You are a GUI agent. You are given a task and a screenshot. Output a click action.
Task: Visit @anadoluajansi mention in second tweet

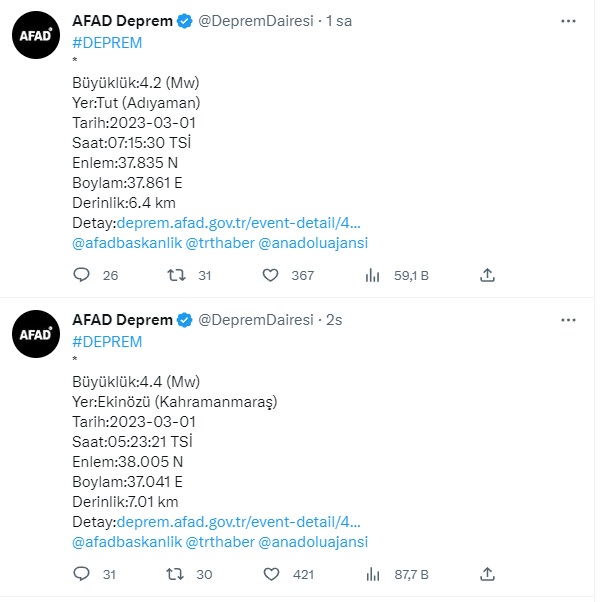pos(313,542)
